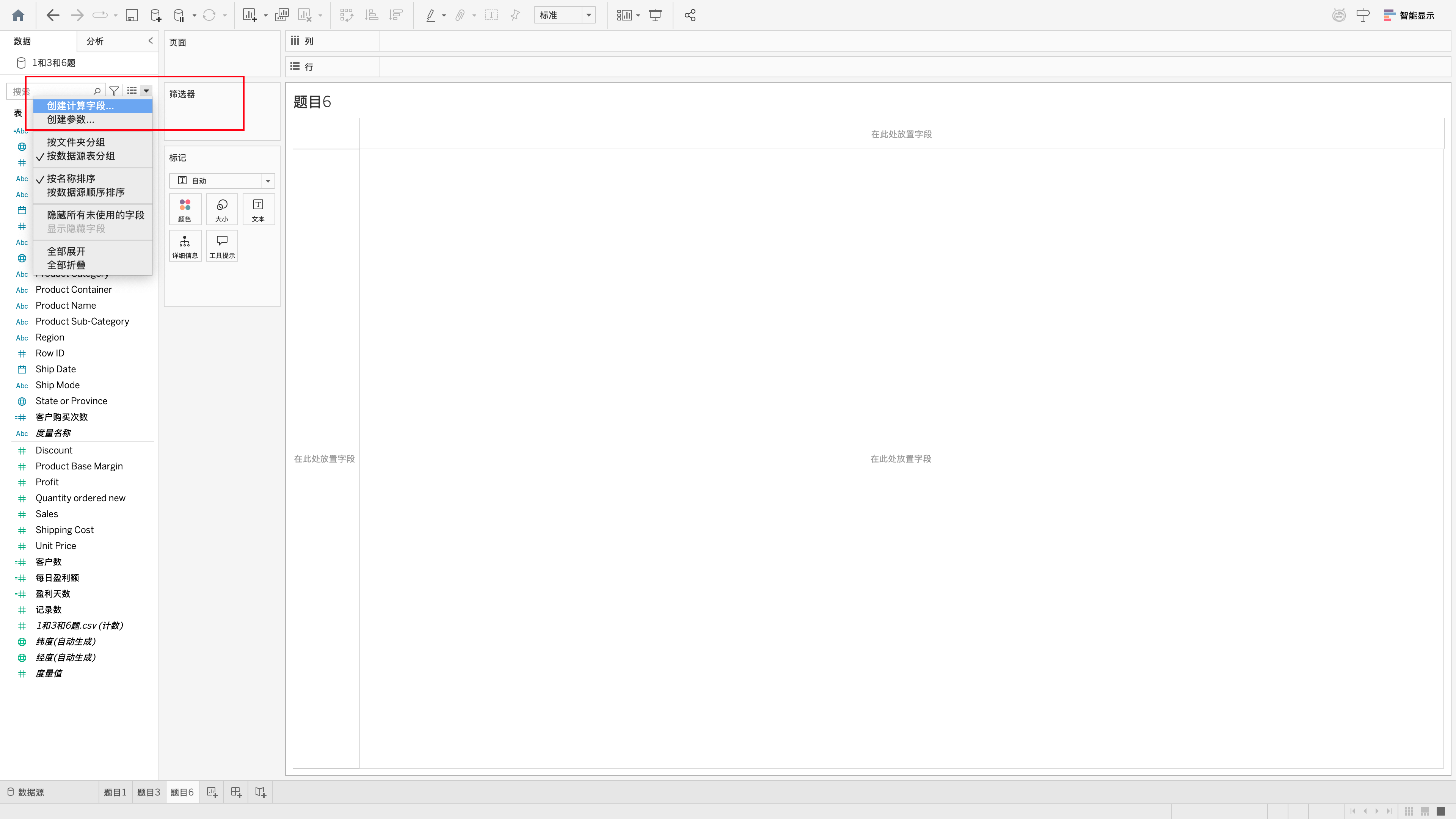
Task: Swap rows and columns
Action: 347,15
